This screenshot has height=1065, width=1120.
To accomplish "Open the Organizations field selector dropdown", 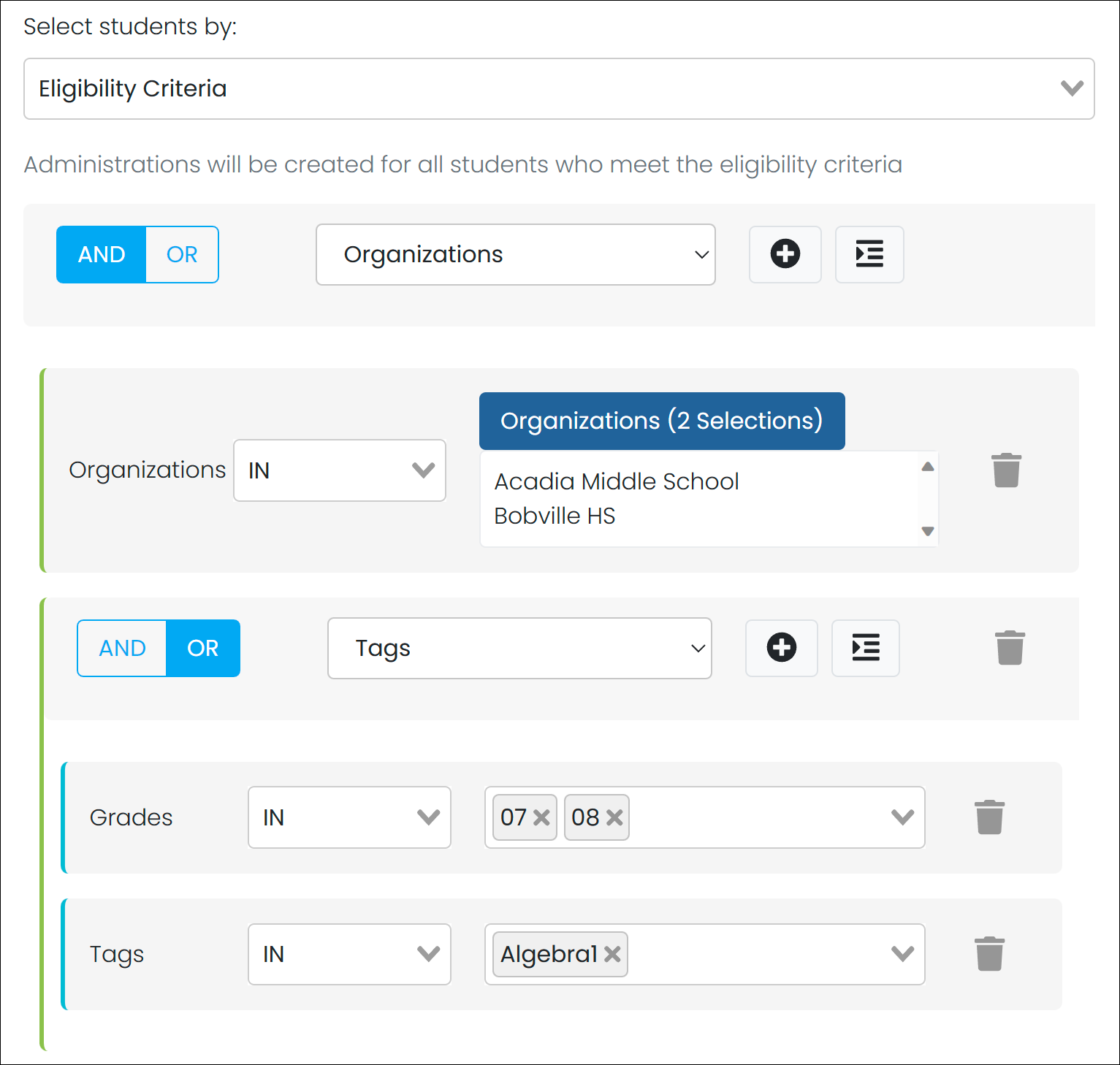I will (x=515, y=254).
